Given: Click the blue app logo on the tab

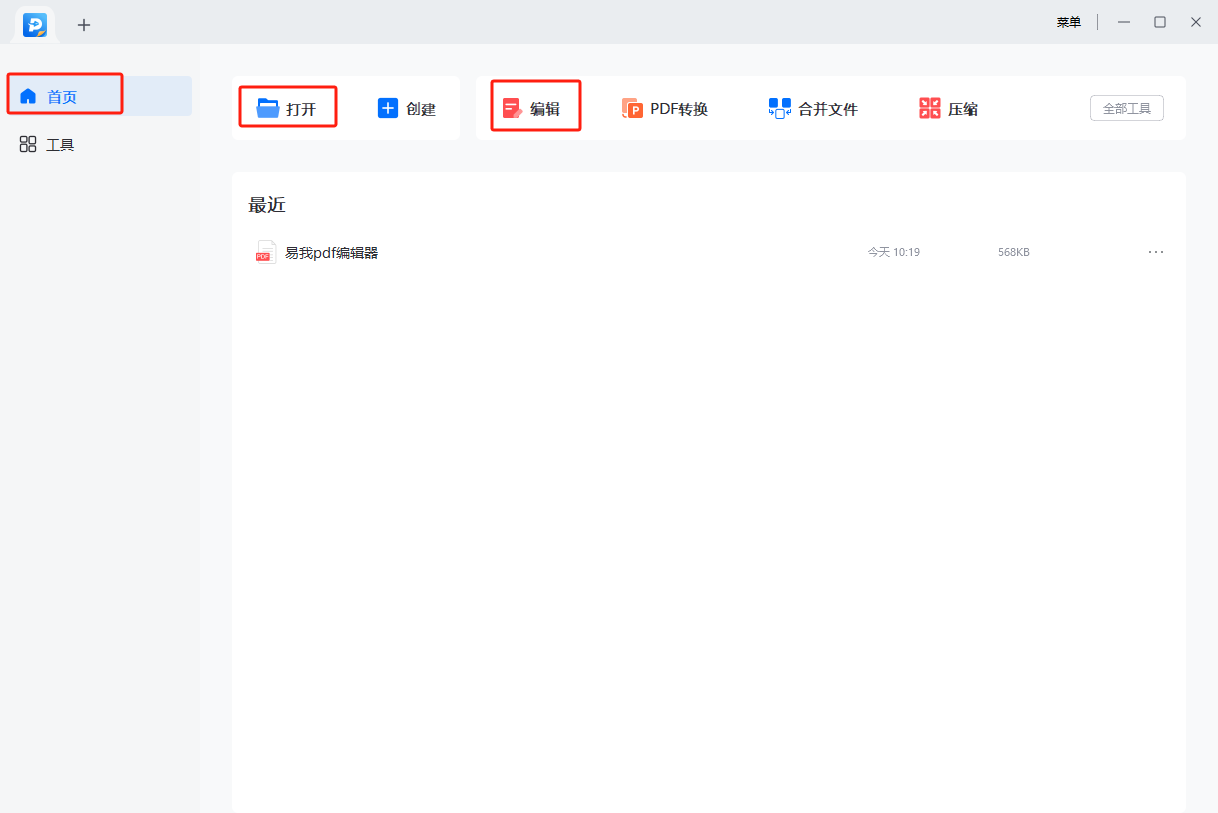Looking at the screenshot, I should pyautogui.click(x=35, y=24).
